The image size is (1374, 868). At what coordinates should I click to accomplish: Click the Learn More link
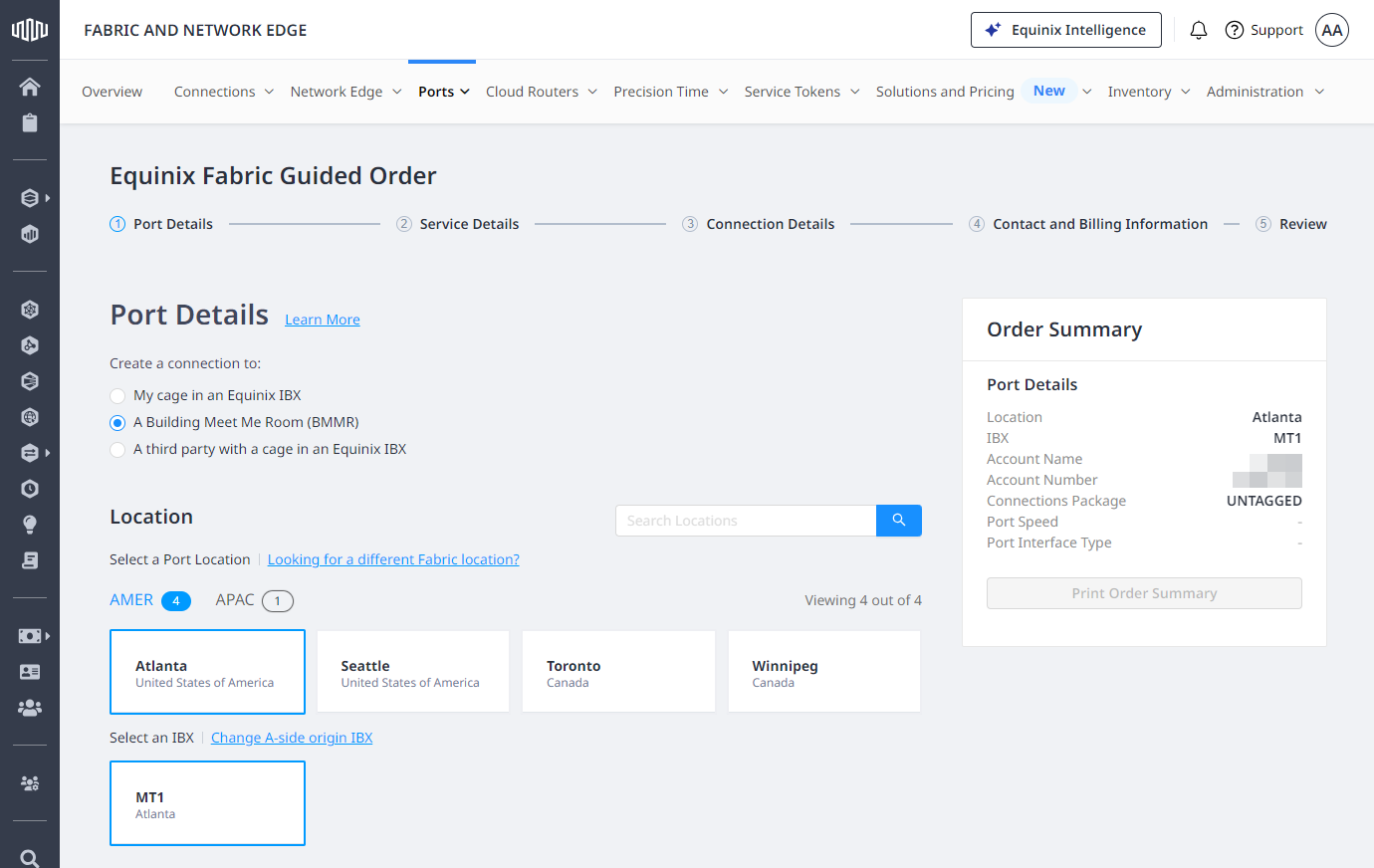[x=323, y=320]
